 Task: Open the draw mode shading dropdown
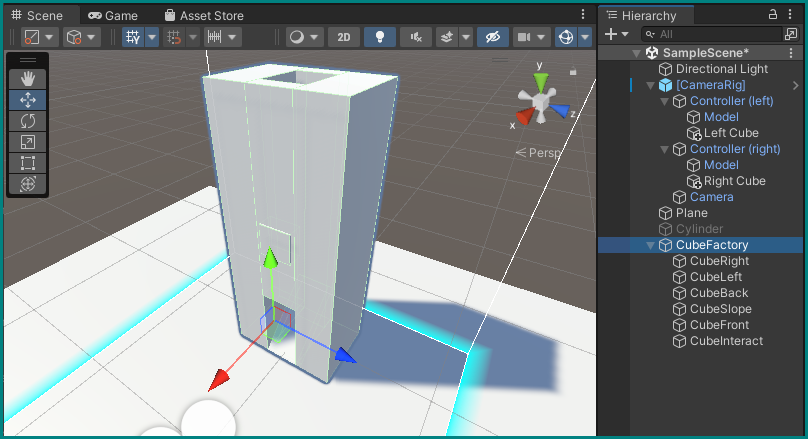pos(303,37)
